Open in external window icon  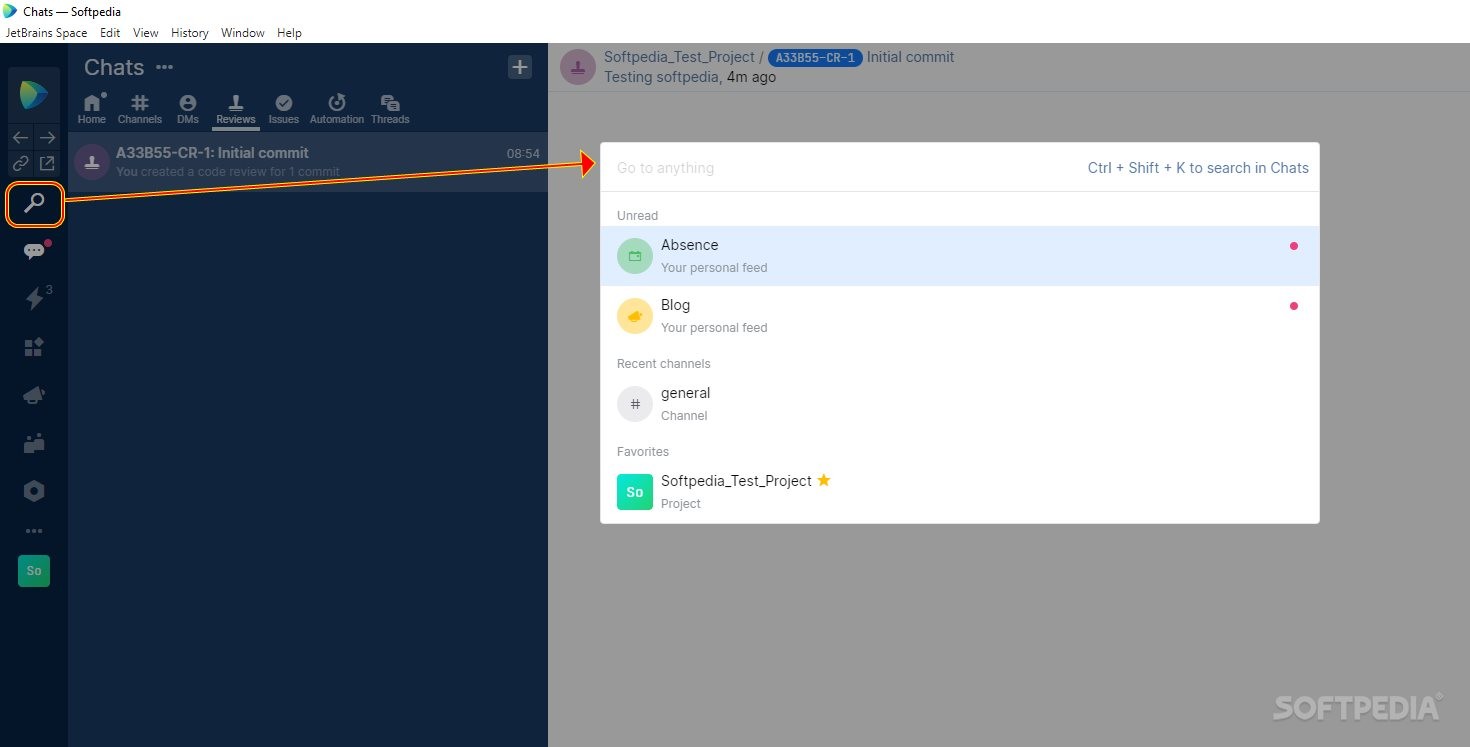pyautogui.click(x=47, y=163)
